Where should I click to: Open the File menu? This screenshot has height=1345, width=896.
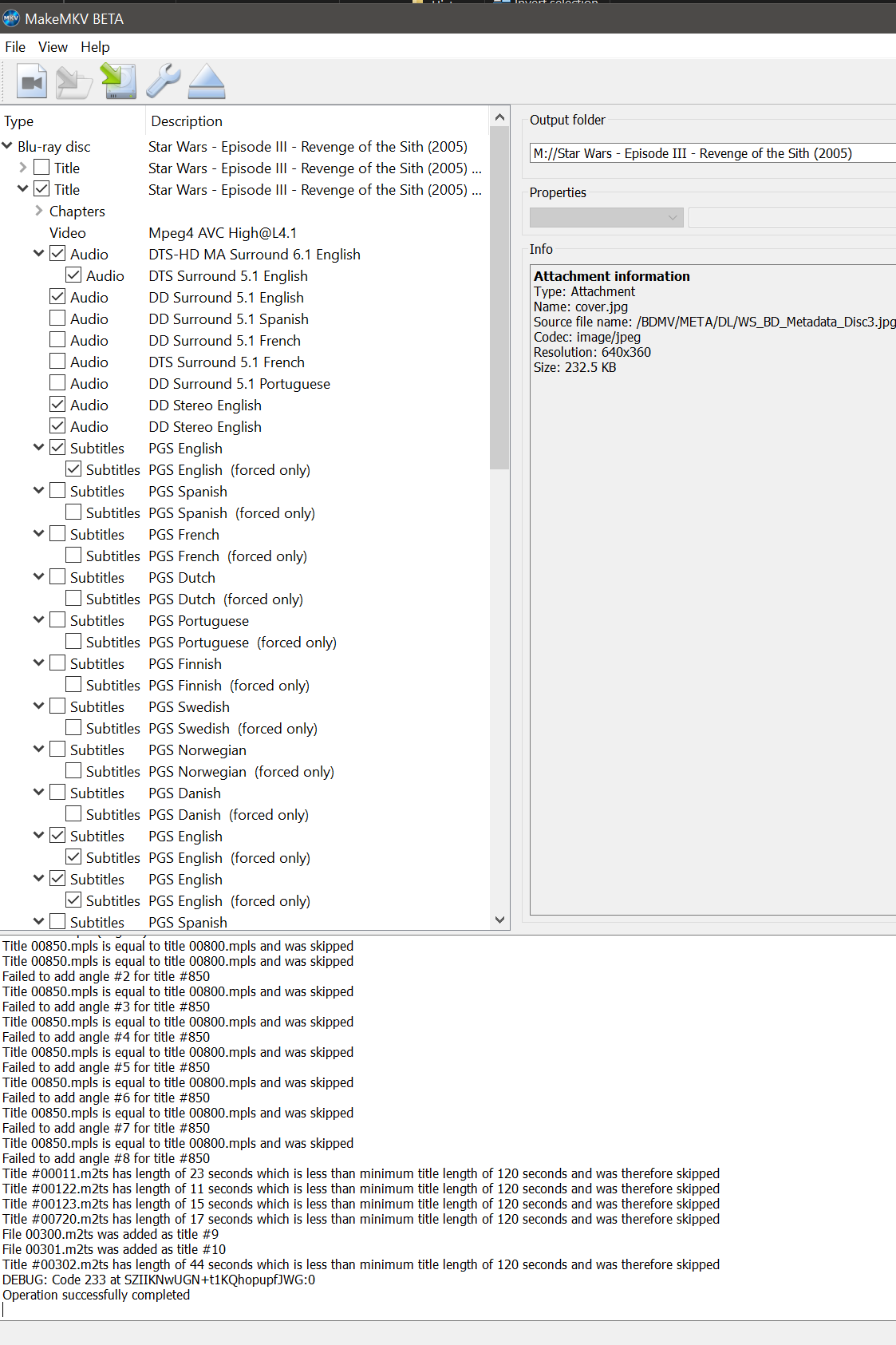[15, 47]
